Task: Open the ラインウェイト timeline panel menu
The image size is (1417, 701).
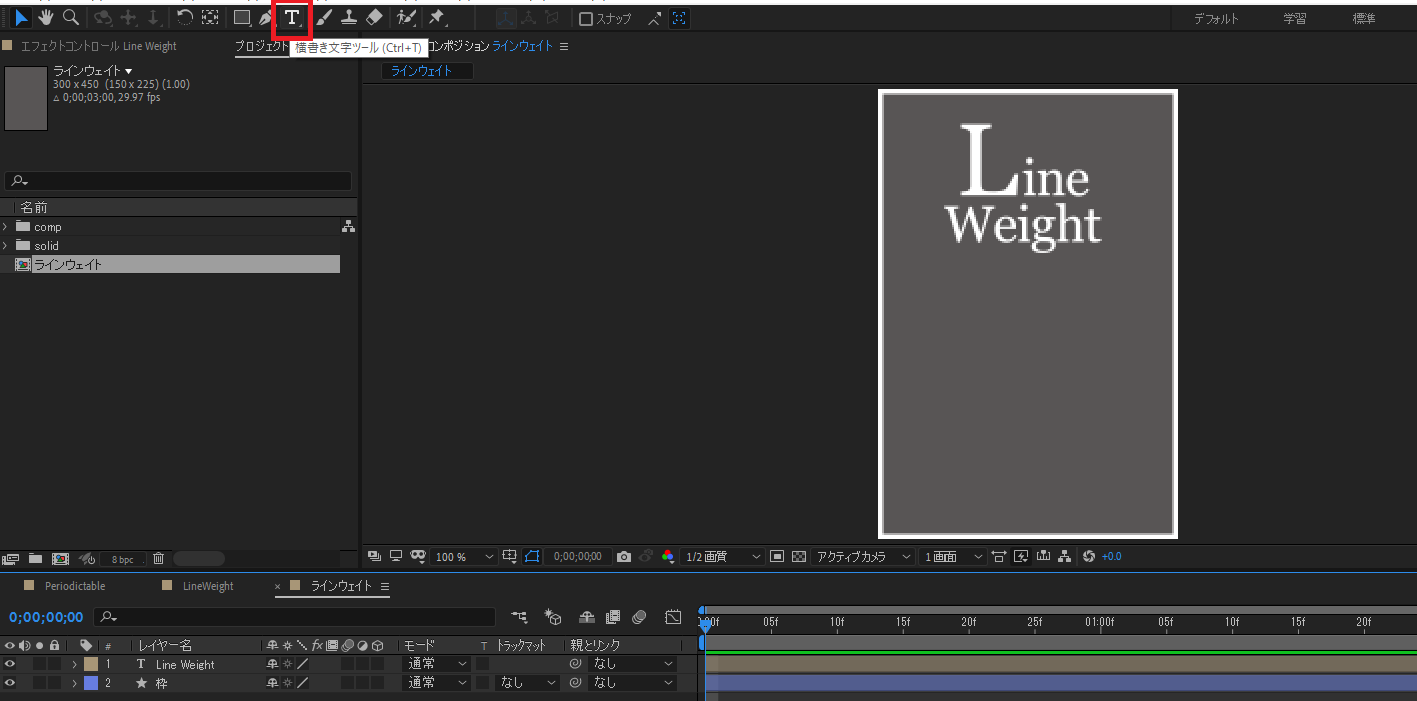Action: pos(385,586)
